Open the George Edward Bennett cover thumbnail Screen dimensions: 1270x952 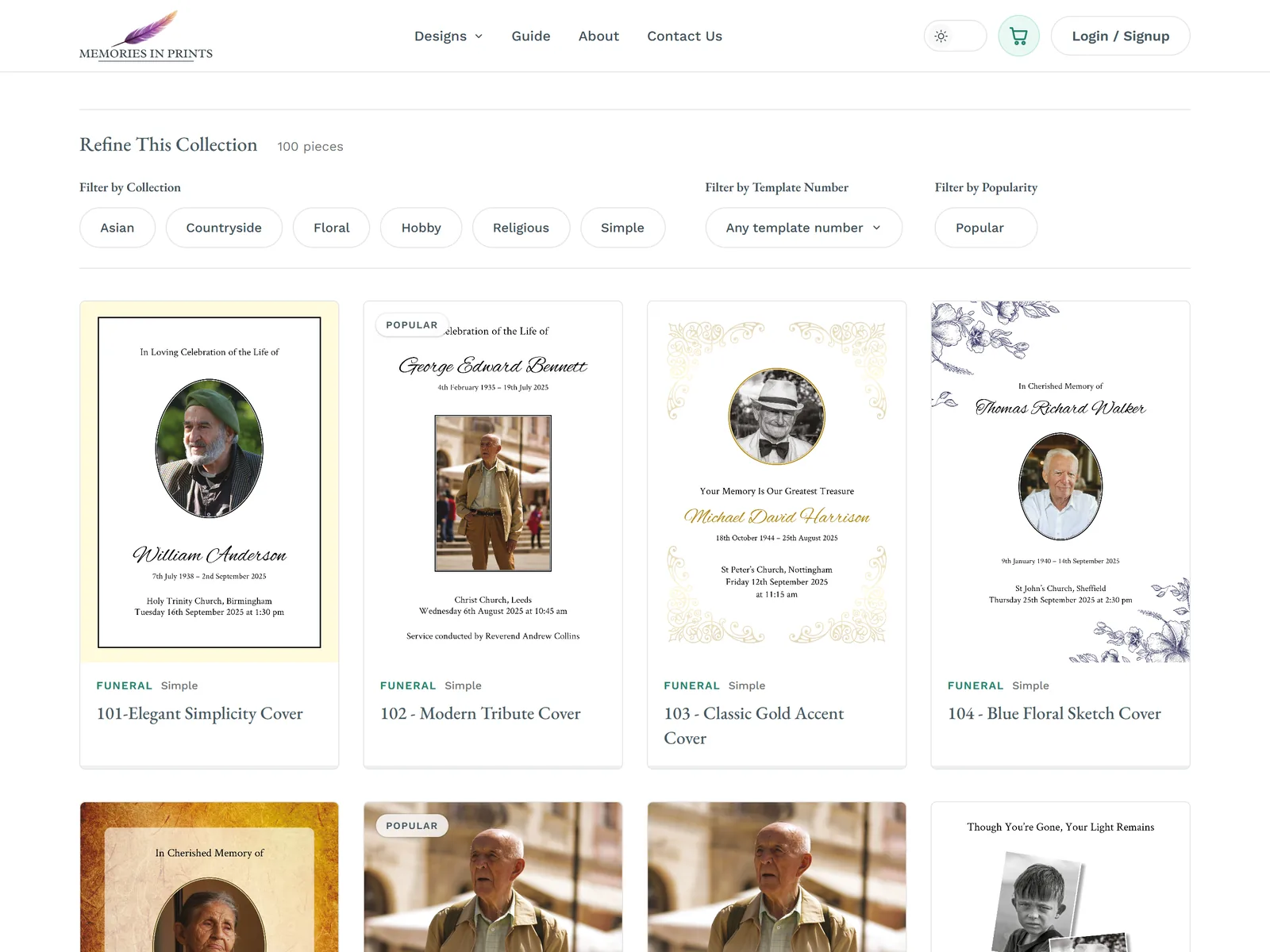pos(493,482)
